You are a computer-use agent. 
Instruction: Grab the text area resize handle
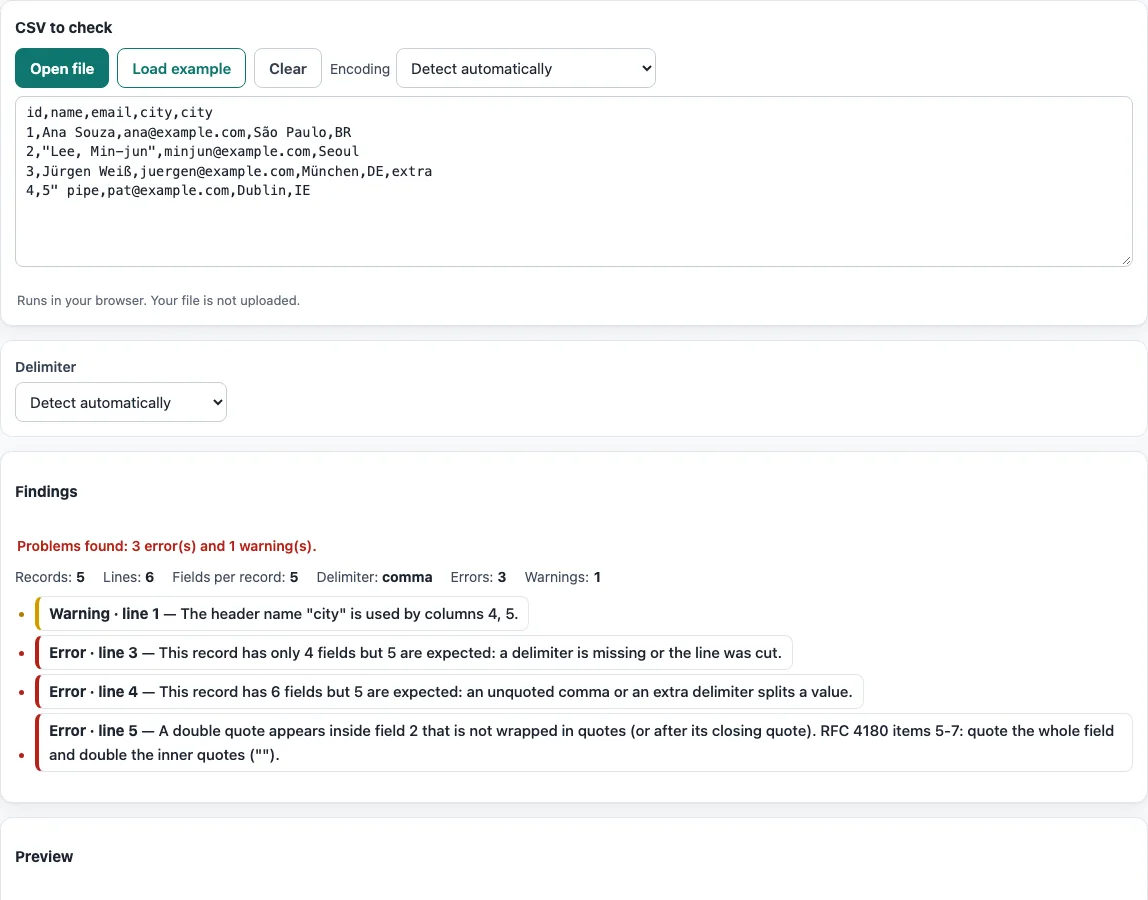click(x=1126, y=260)
